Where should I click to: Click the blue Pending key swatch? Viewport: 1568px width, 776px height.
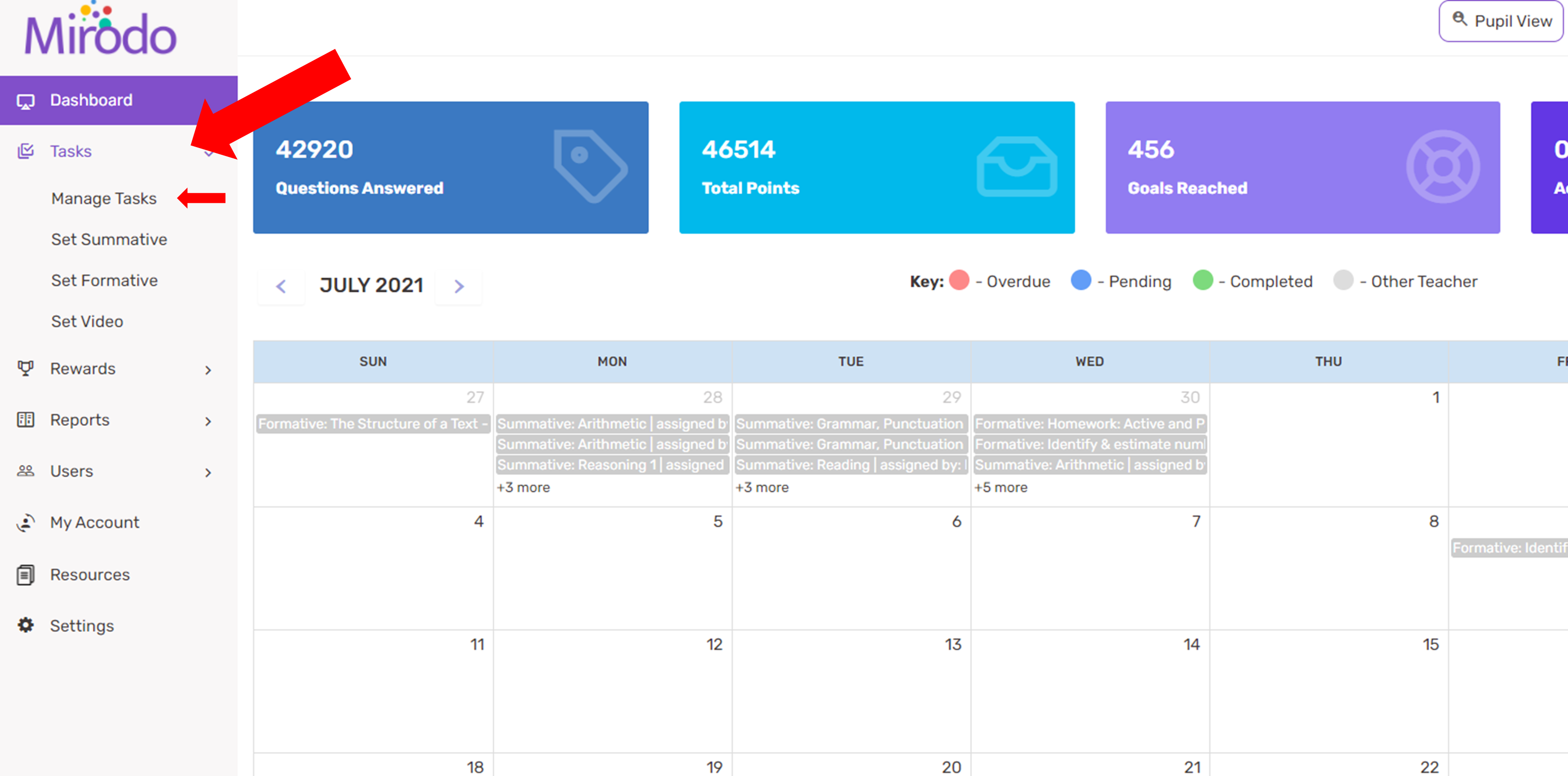pyautogui.click(x=1081, y=280)
